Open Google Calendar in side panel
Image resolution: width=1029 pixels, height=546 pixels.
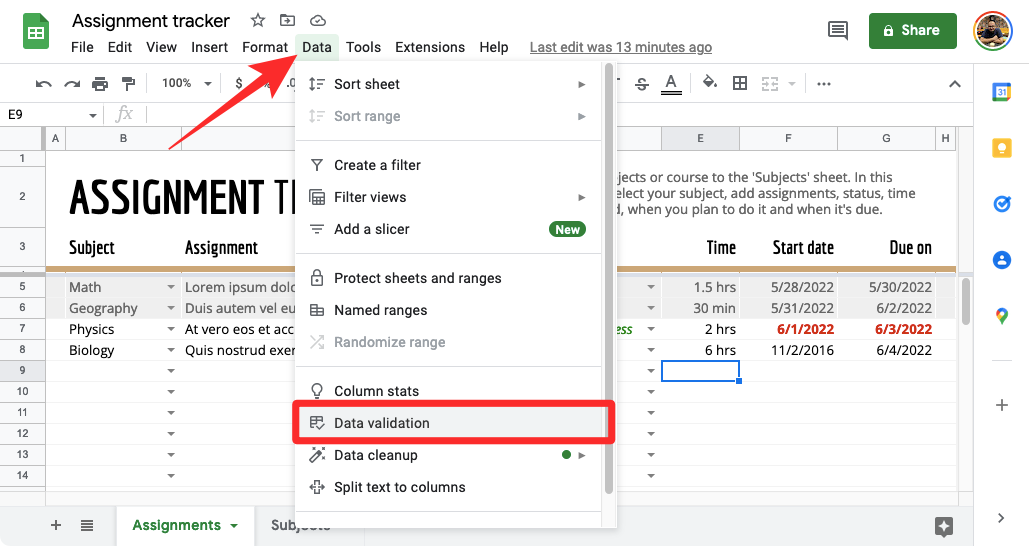pyautogui.click(x=1001, y=92)
